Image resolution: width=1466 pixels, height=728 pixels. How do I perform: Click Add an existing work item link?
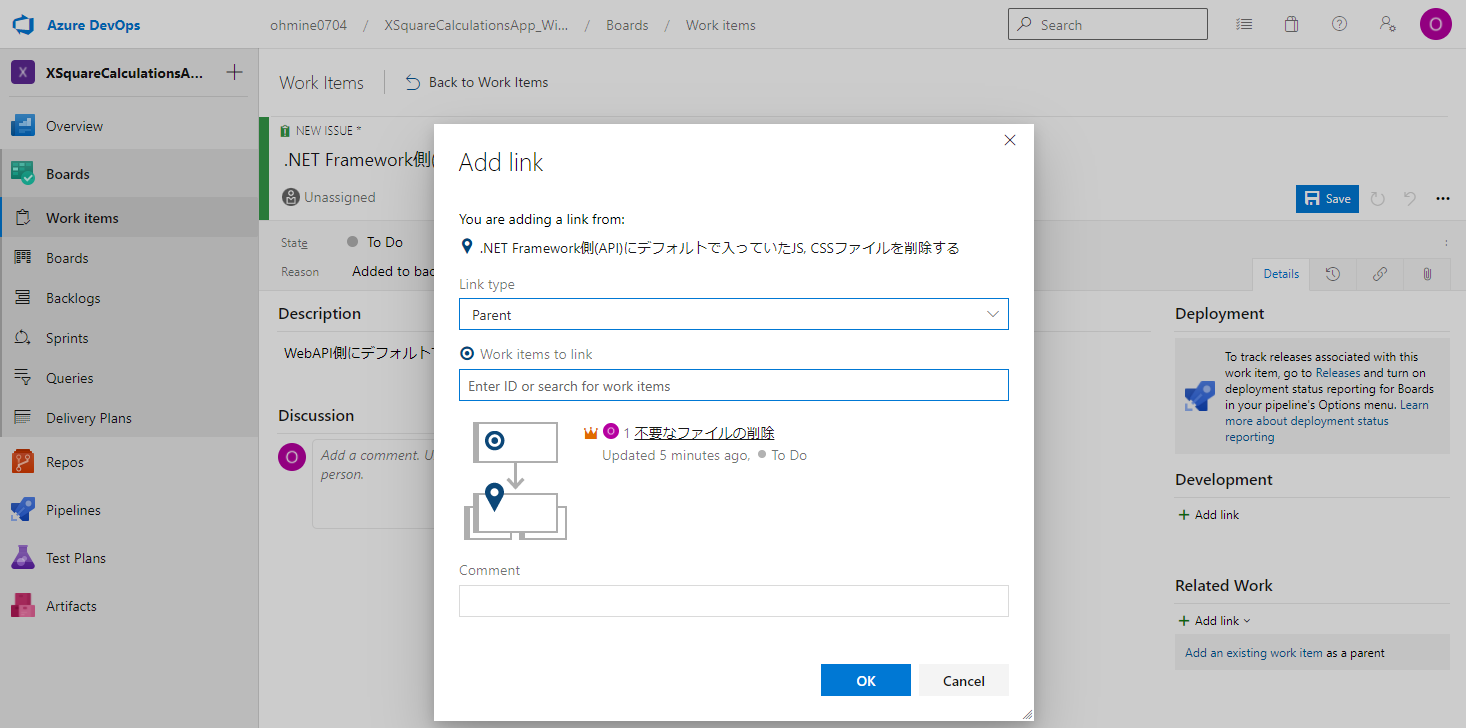point(1254,653)
